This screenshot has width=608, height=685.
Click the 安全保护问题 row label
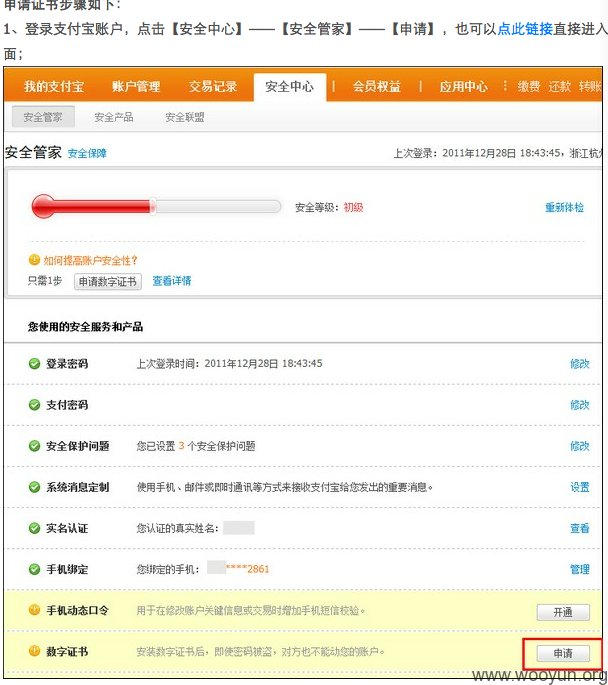[x=78, y=446]
